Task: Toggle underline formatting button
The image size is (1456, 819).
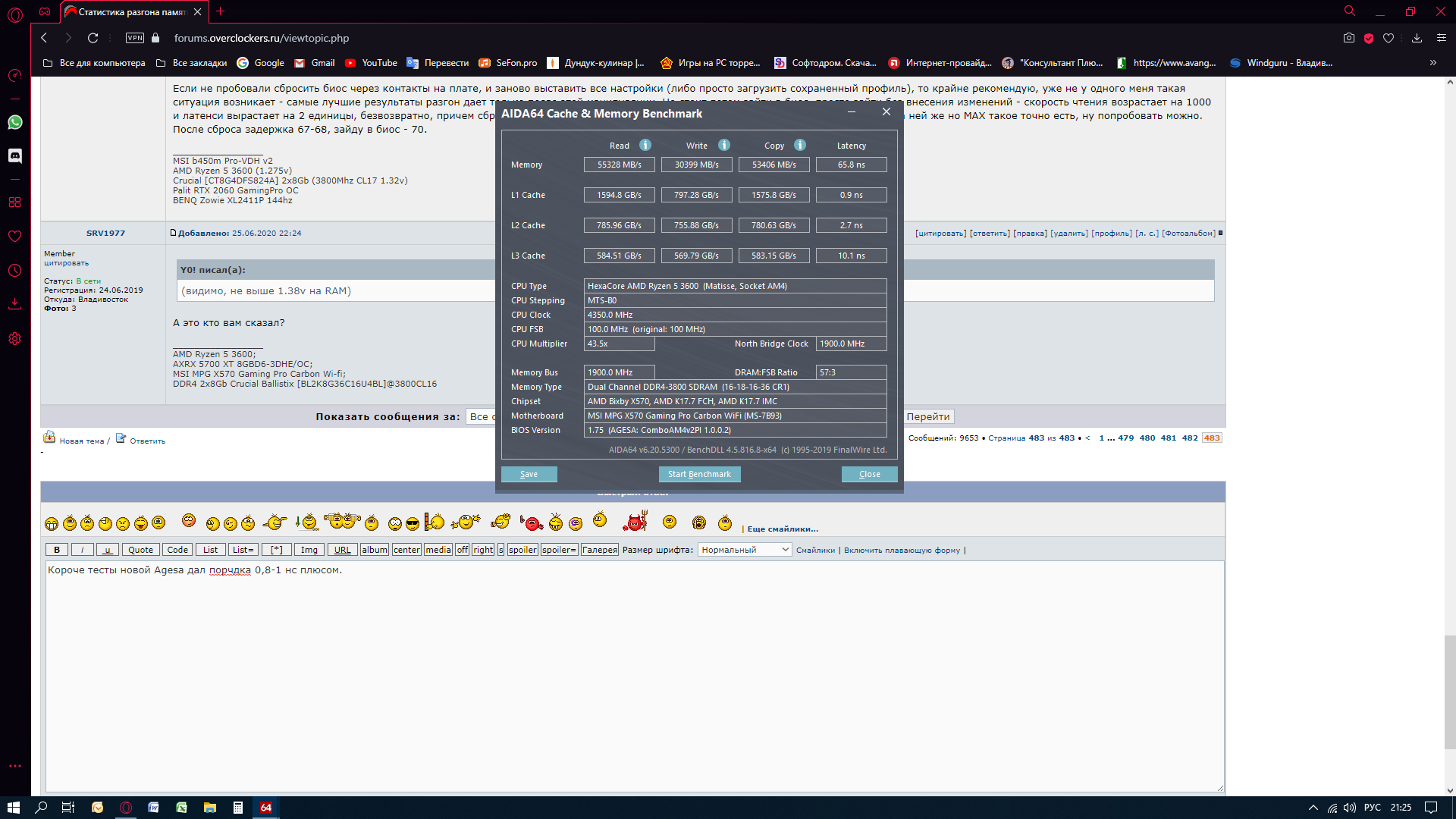Action: coord(107,550)
